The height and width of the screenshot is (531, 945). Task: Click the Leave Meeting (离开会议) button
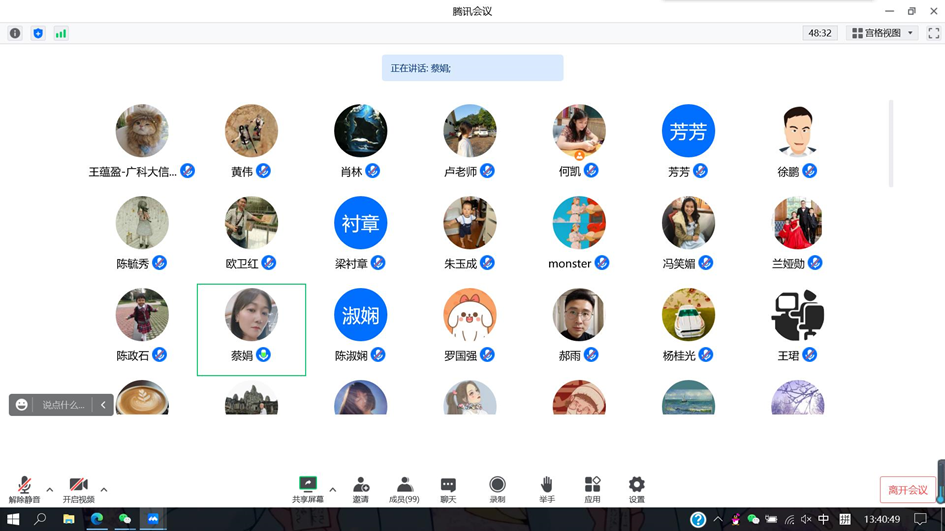click(x=908, y=490)
